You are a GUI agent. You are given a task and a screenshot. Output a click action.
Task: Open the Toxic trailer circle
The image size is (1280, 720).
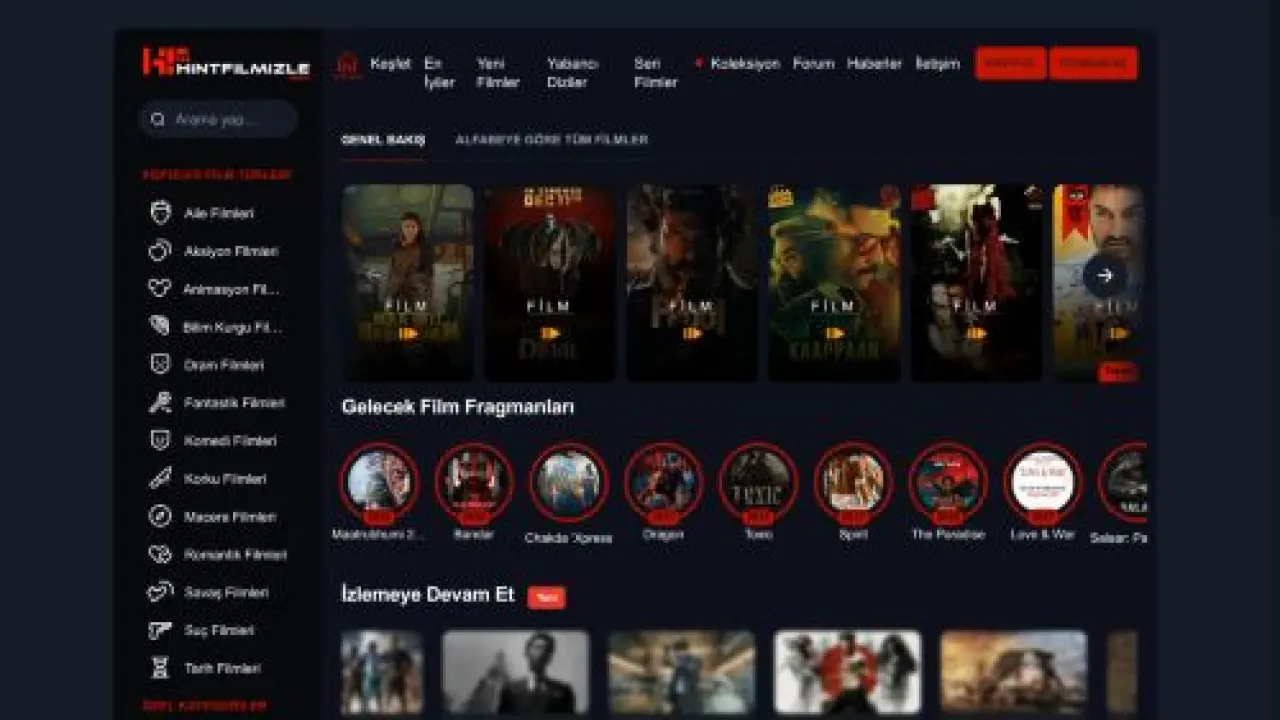758,483
